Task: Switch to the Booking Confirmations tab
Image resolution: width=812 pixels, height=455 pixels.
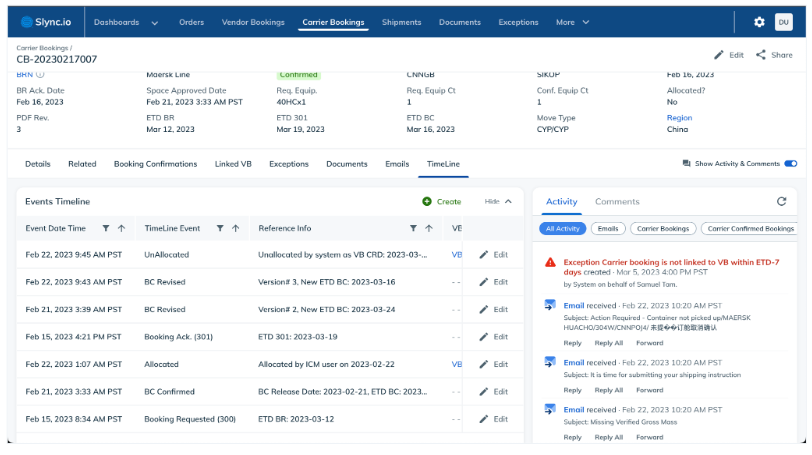Action: [155, 164]
